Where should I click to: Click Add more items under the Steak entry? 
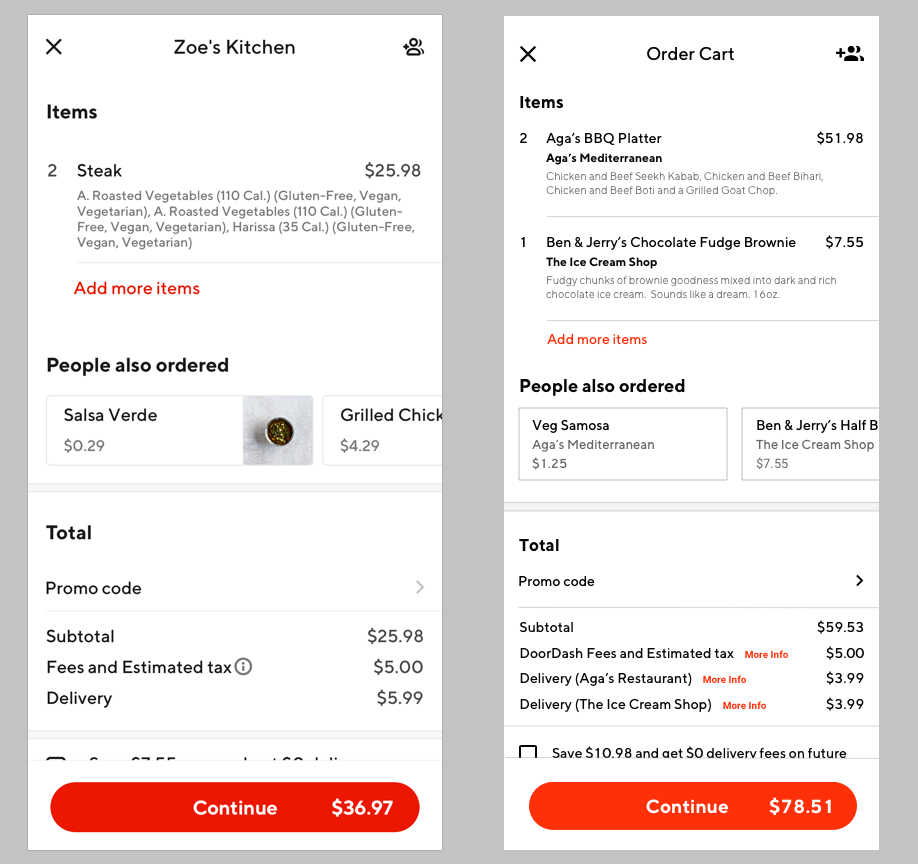coord(137,288)
